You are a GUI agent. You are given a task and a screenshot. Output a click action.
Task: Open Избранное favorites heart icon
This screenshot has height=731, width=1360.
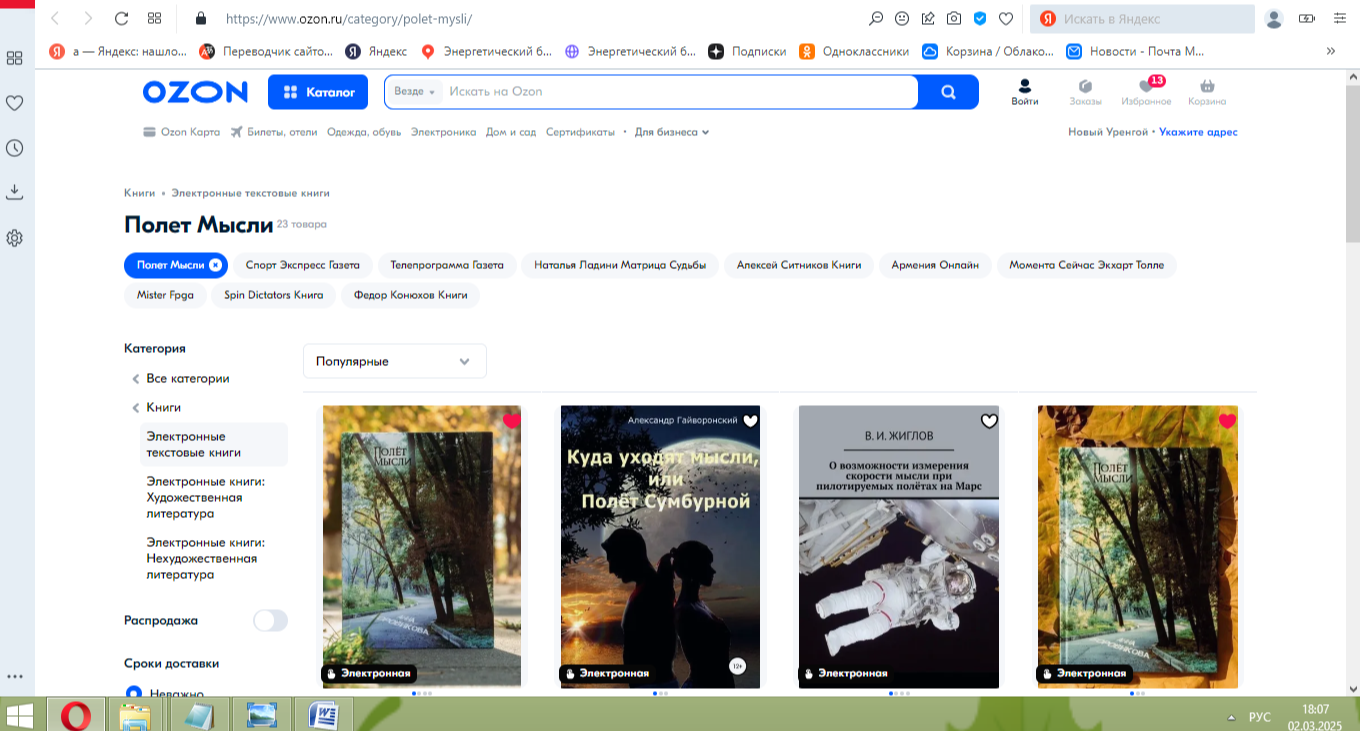[1146, 87]
